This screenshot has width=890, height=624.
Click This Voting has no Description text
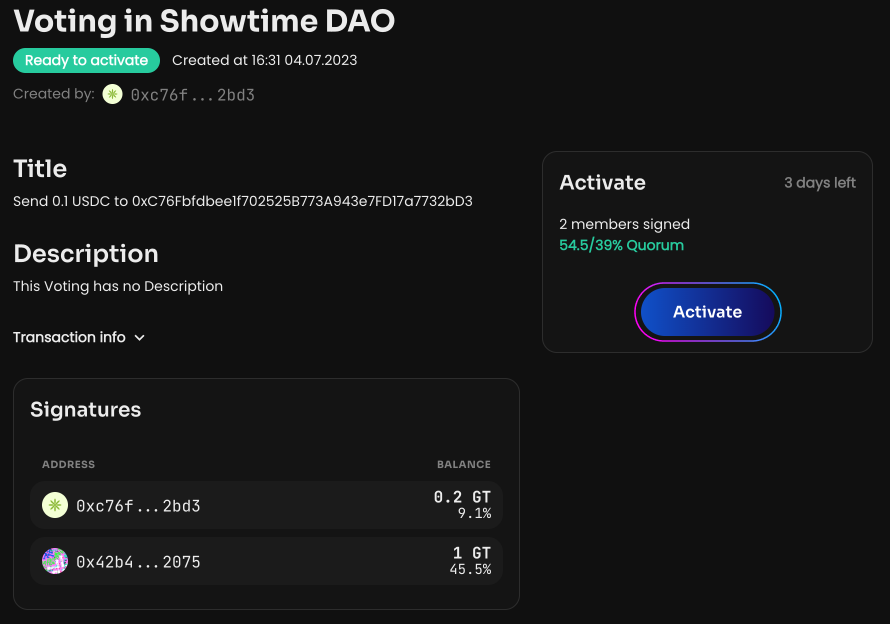(118, 286)
